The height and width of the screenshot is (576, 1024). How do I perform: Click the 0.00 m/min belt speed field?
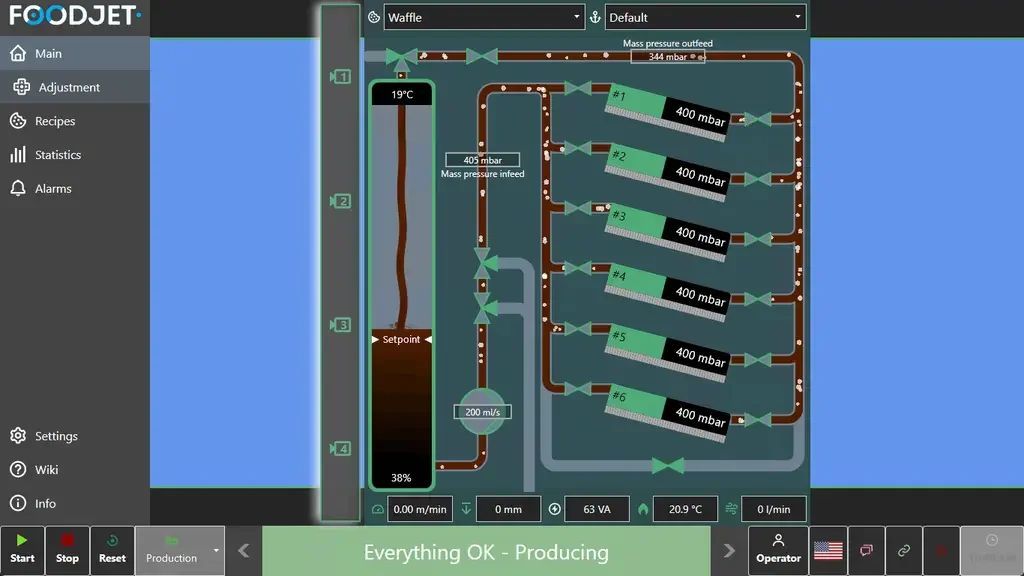(420, 509)
